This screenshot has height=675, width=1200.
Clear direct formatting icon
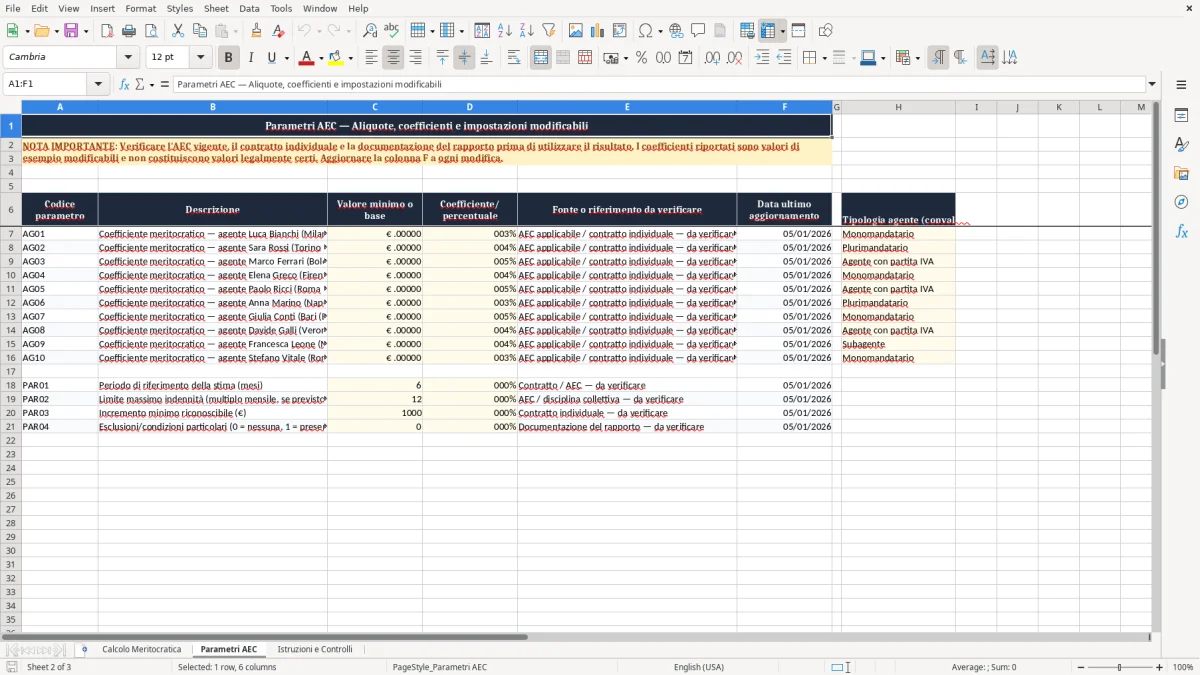[x=278, y=31]
